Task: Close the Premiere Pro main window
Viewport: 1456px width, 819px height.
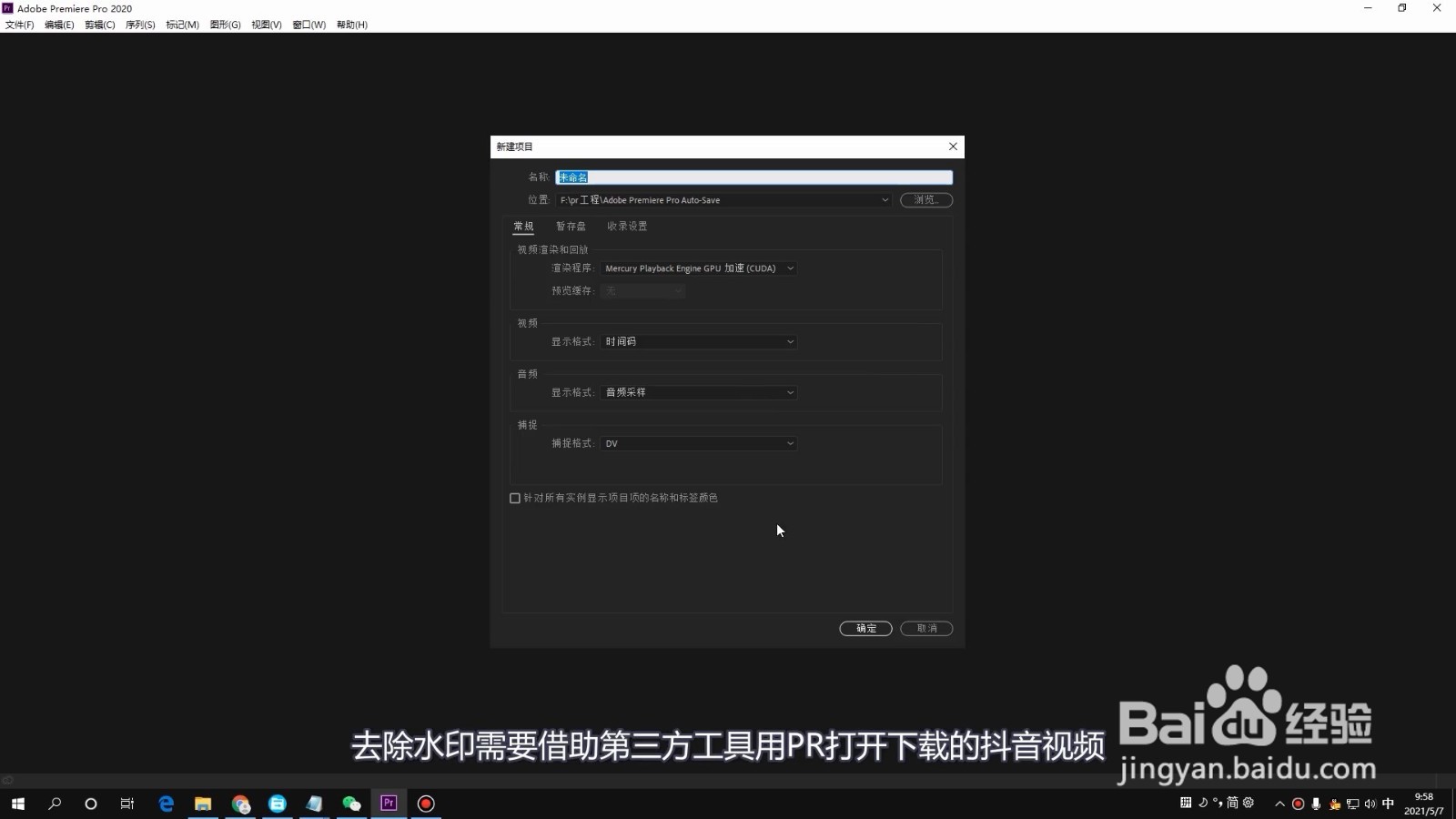Action: (1437, 8)
